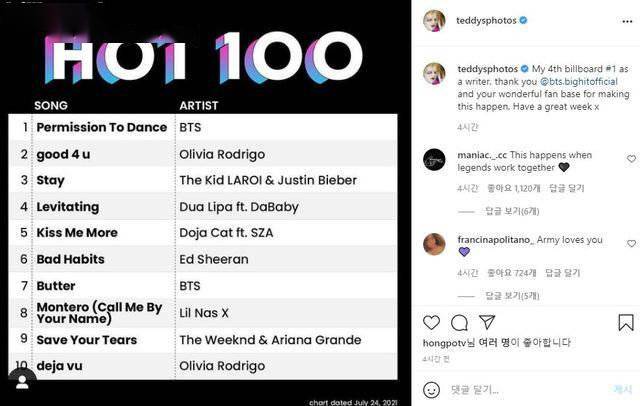Like the maniac._.cc comment
The image size is (640, 406).
coord(631,159)
